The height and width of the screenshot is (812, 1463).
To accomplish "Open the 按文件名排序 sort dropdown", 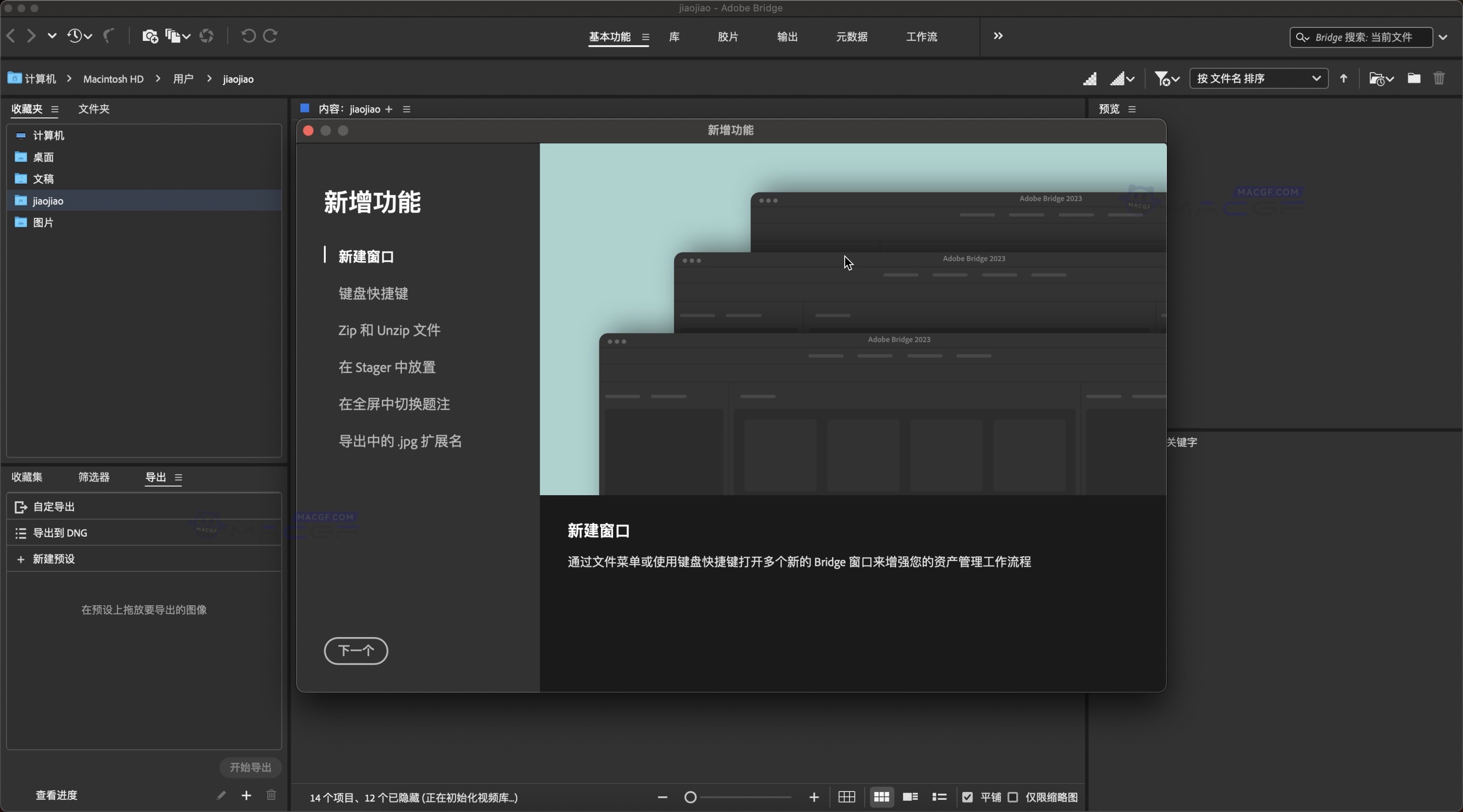I will point(1259,78).
